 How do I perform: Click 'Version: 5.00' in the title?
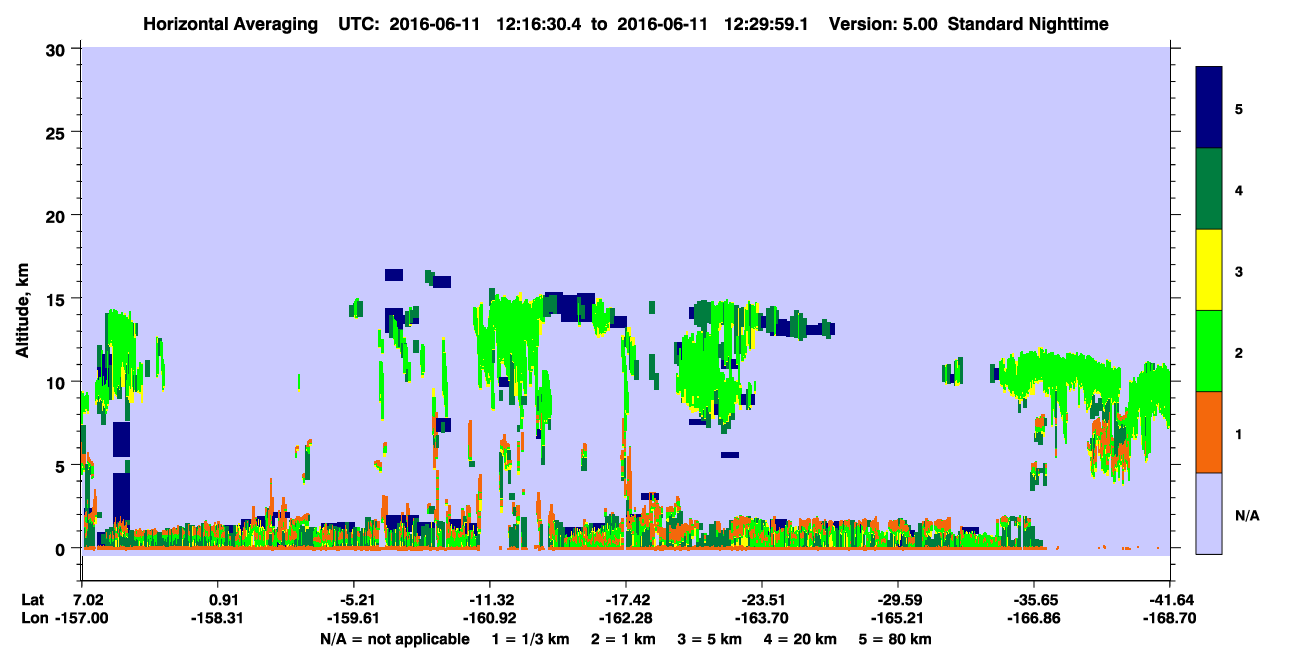tap(883, 23)
